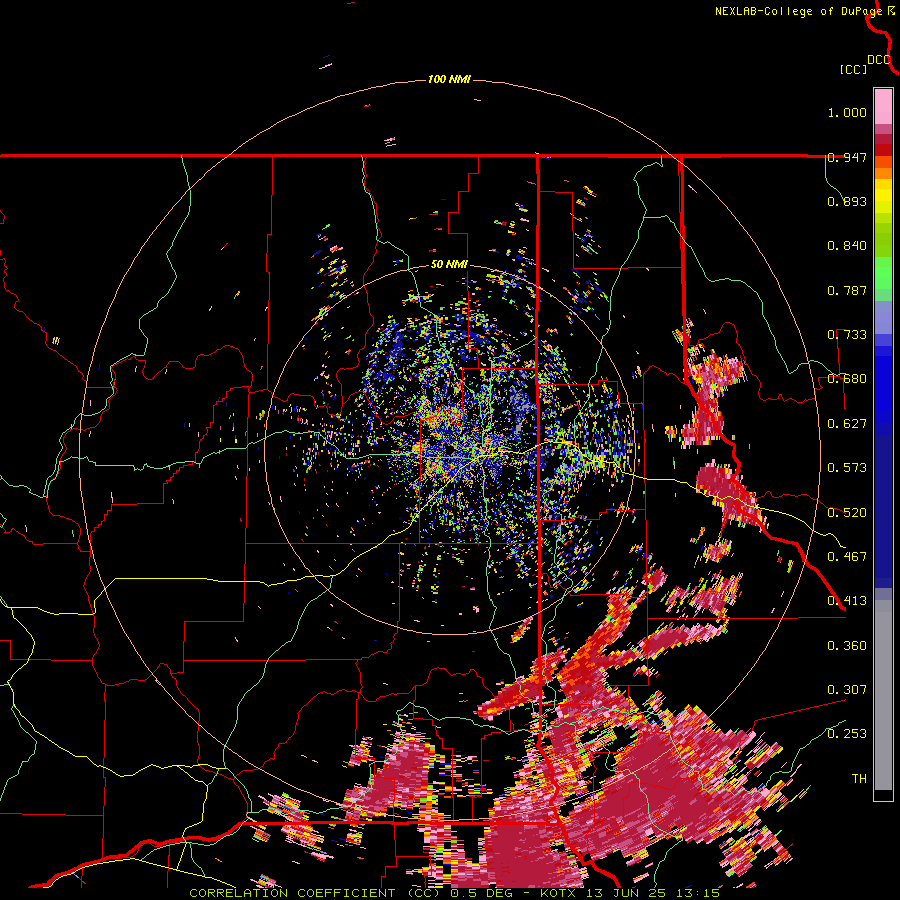The image size is (900, 900).
Task: Click the 0.253 color scale value
Action: [x=847, y=734]
